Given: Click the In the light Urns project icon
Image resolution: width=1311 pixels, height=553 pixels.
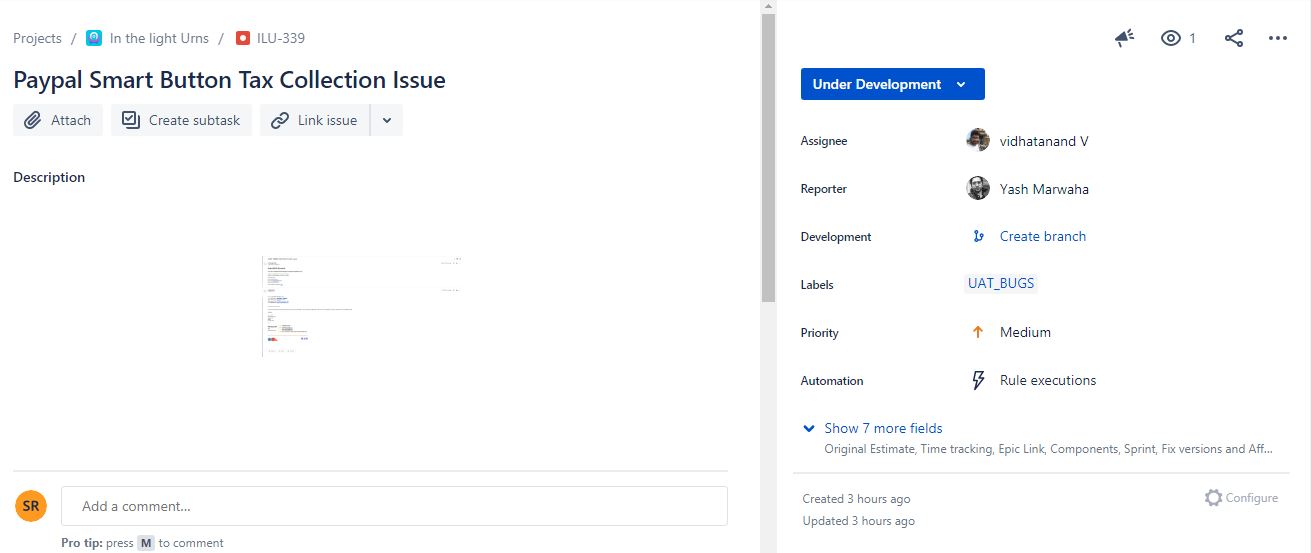Looking at the screenshot, I should click(94, 38).
